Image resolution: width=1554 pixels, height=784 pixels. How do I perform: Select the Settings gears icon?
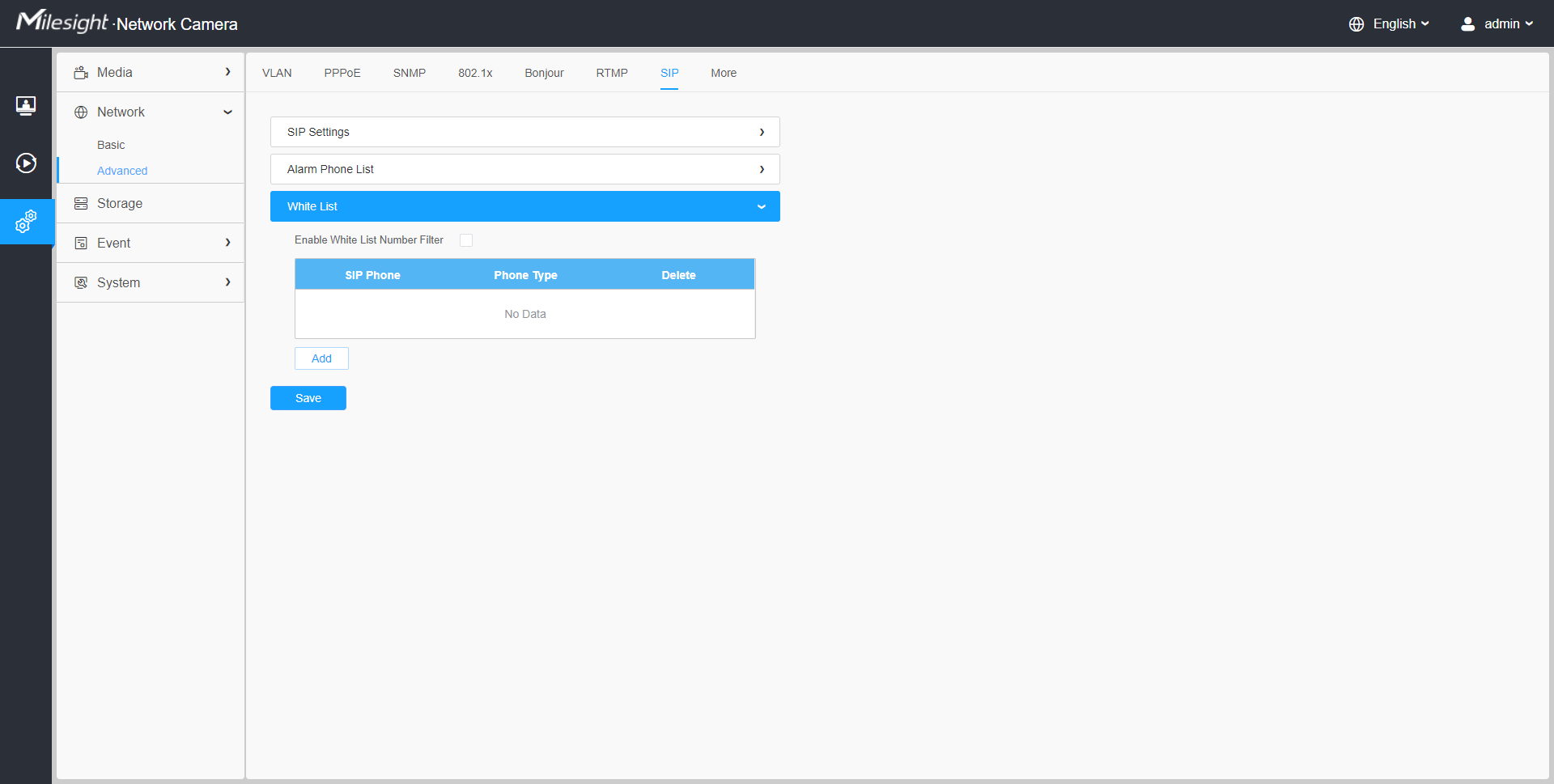(26, 221)
